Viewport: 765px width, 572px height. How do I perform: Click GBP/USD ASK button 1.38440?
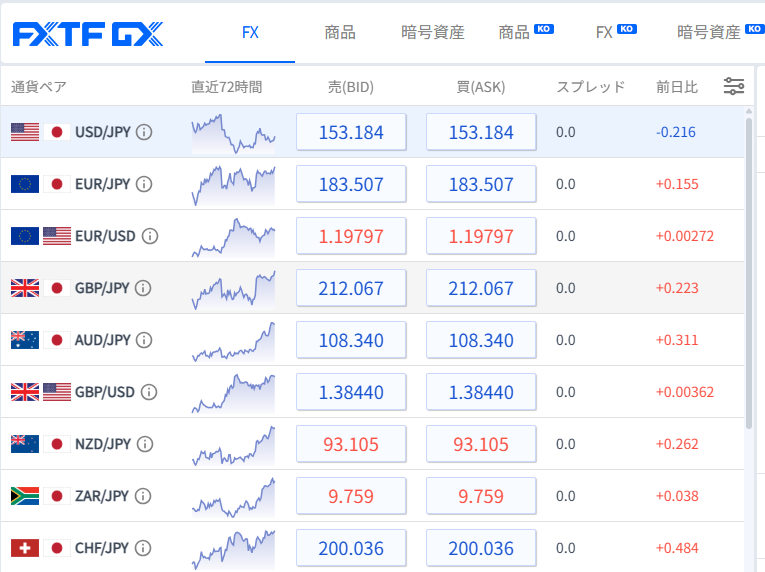point(481,392)
